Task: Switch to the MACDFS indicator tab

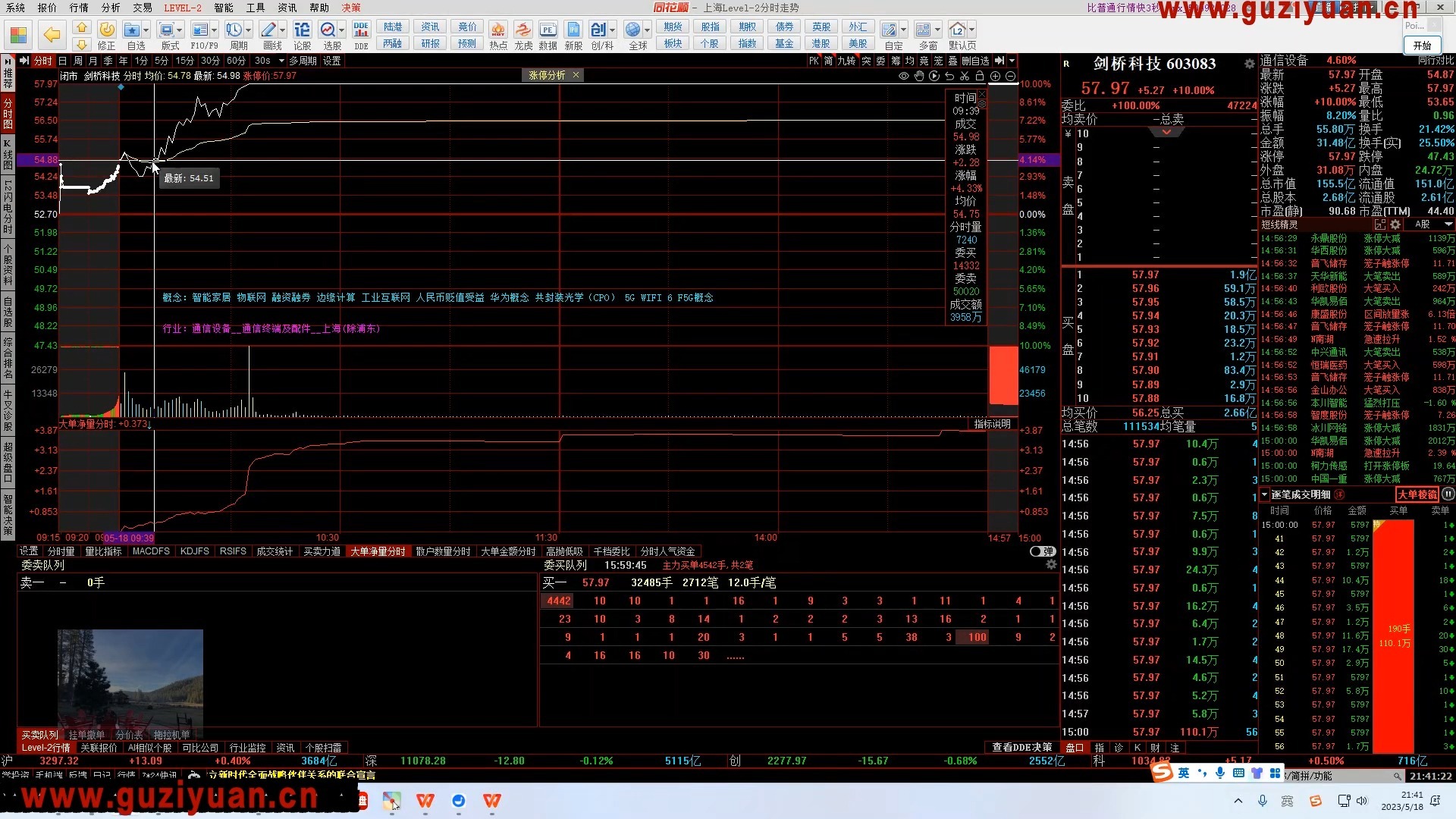Action: click(x=151, y=551)
